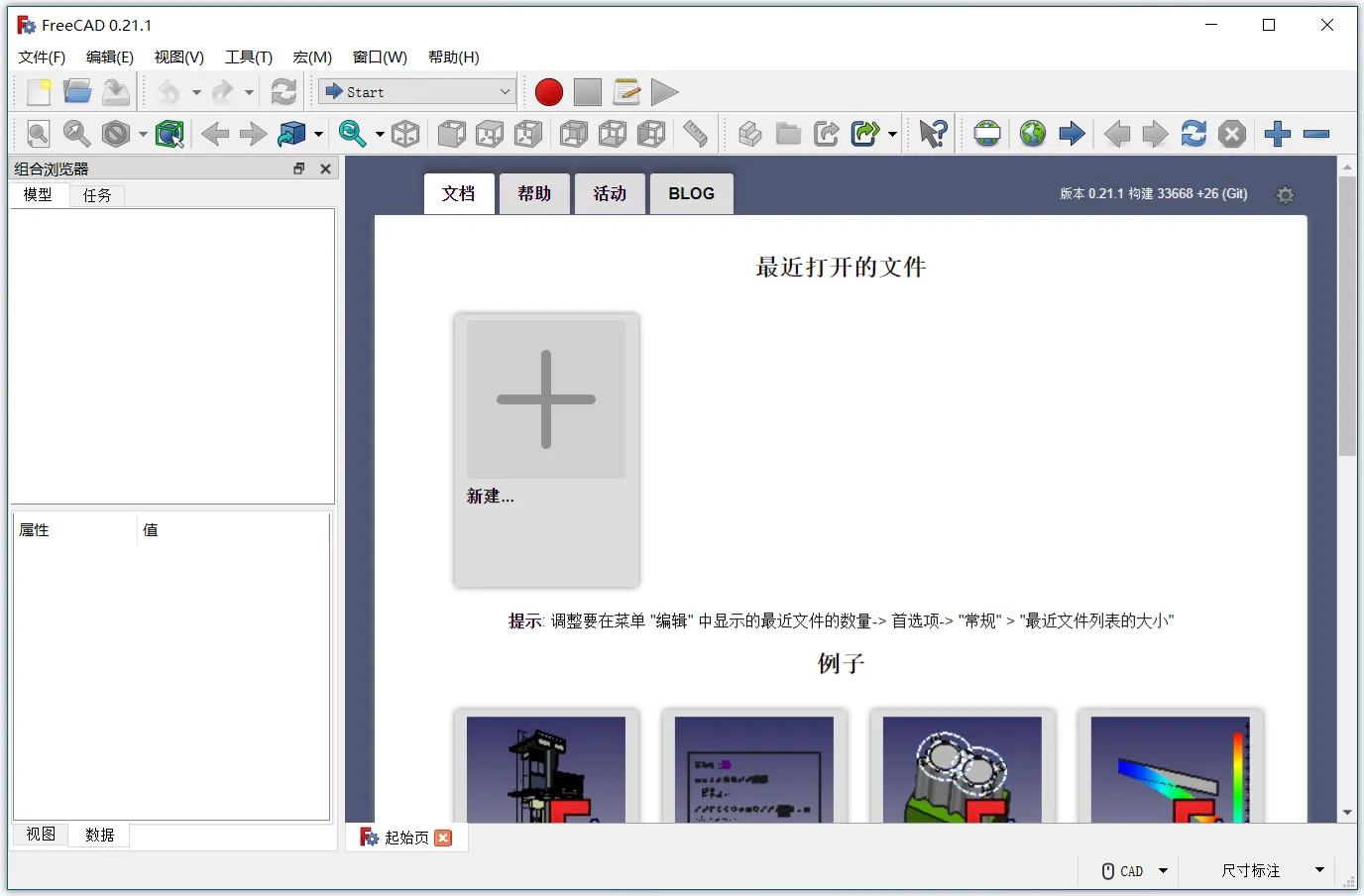1364x896 pixels.
Task: Run the macro with play icon
Action: [664, 92]
